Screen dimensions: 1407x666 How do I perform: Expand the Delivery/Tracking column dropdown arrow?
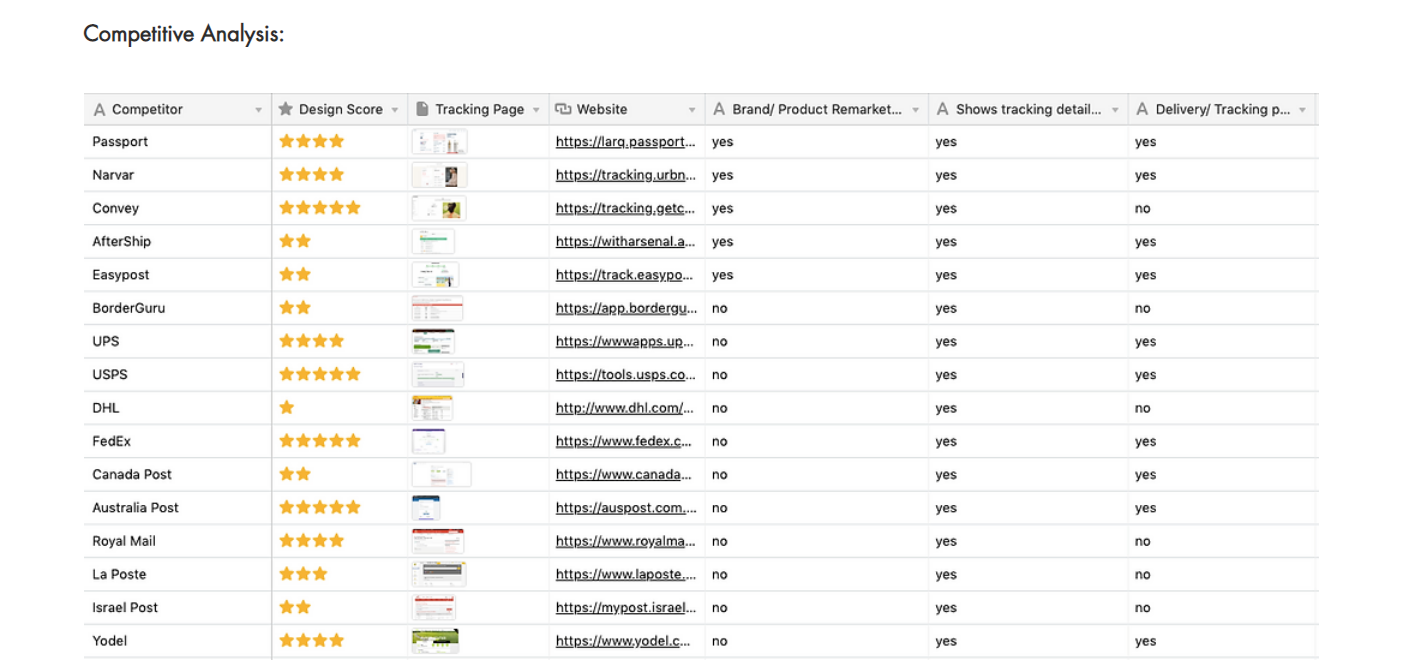[x=1303, y=110]
